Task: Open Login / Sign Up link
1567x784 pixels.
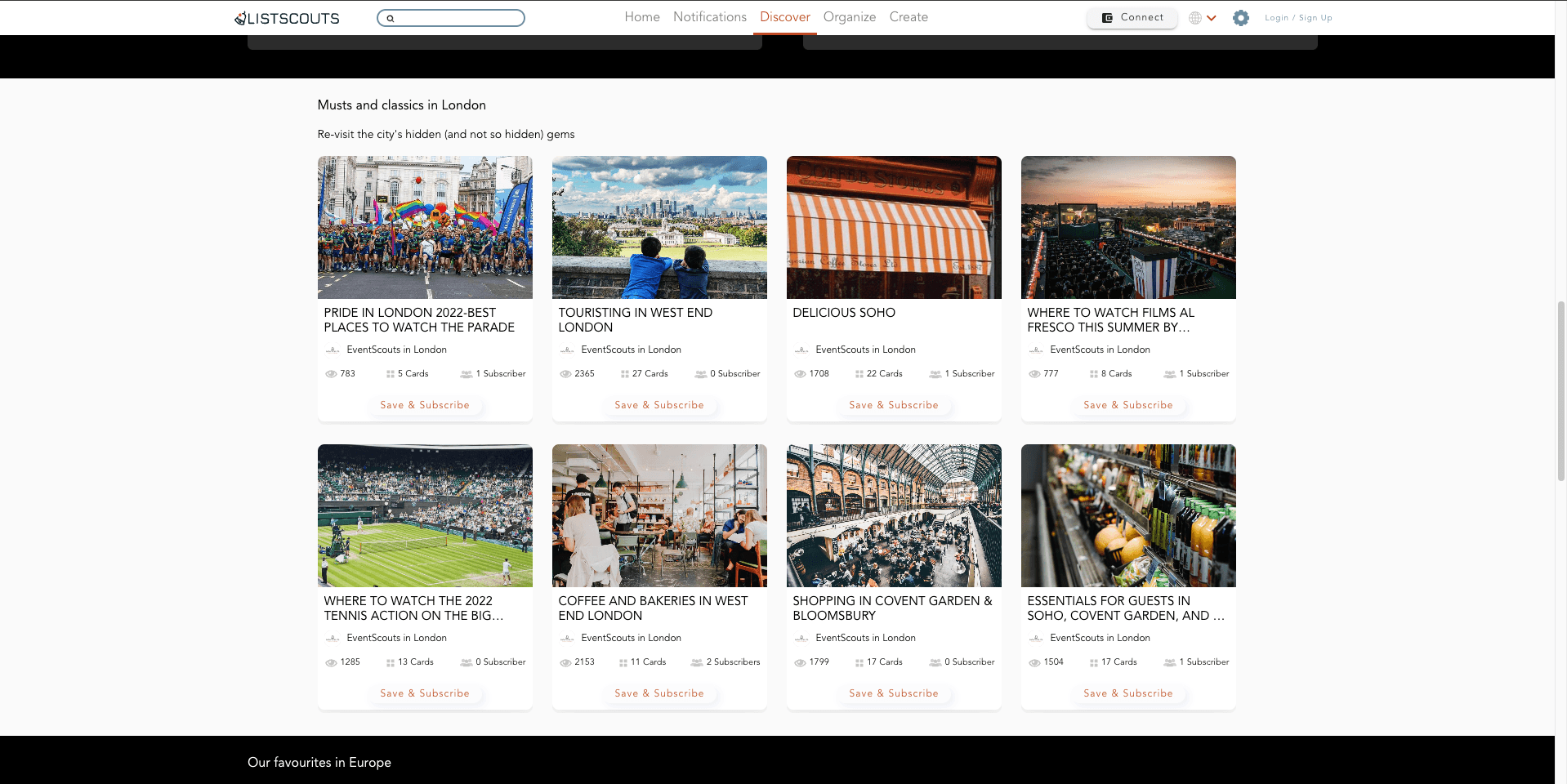Action: pos(1297,18)
